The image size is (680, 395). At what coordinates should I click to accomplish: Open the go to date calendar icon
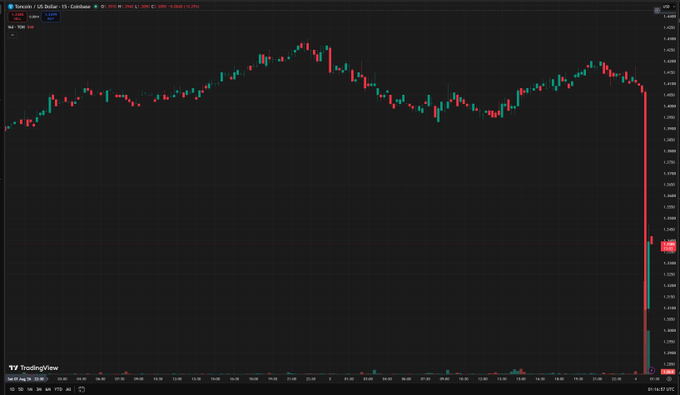tap(82, 389)
